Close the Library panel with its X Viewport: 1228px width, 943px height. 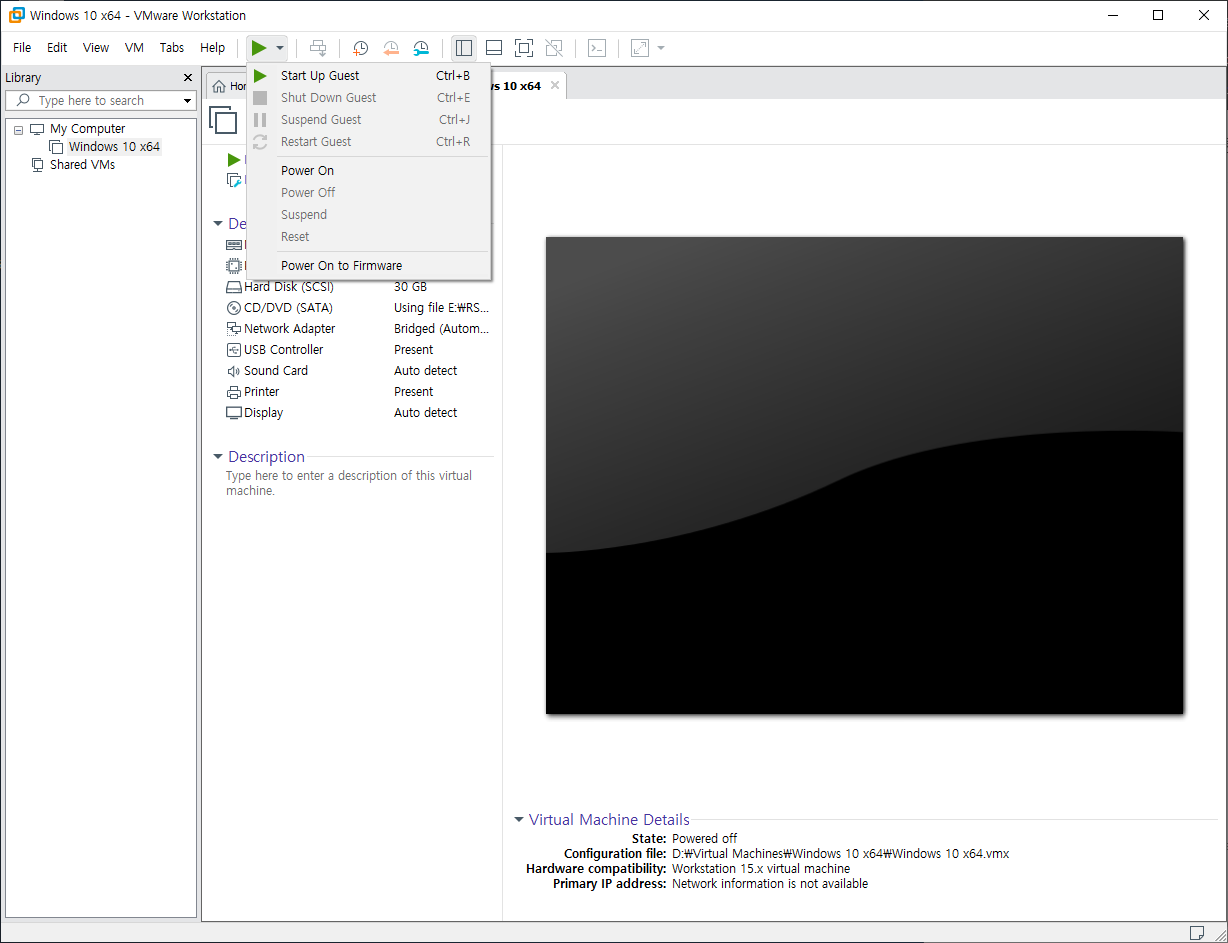pos(188,78)
